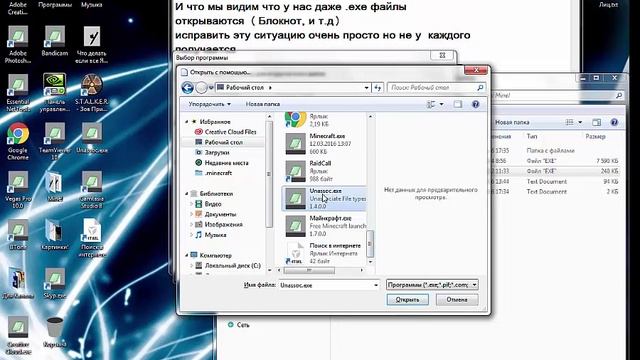Open Help in the dialog toolbar

tap(476, 104)
